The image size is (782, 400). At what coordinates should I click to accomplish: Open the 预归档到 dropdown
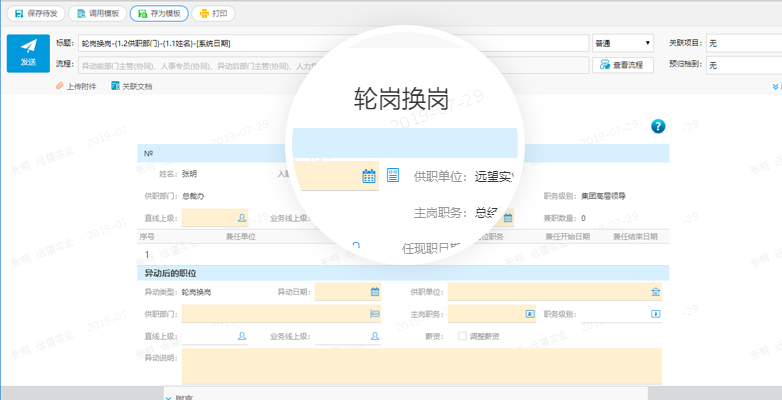(x=743, y=65)
